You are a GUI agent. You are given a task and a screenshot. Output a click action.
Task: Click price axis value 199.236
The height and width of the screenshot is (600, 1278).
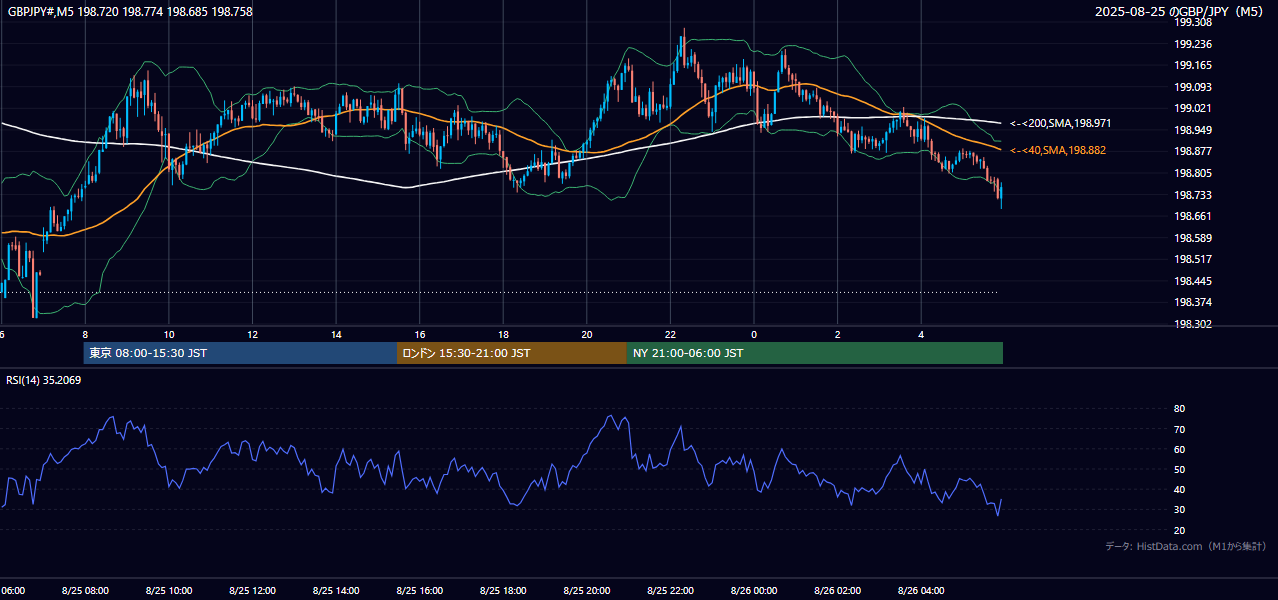coord(1193,44)
